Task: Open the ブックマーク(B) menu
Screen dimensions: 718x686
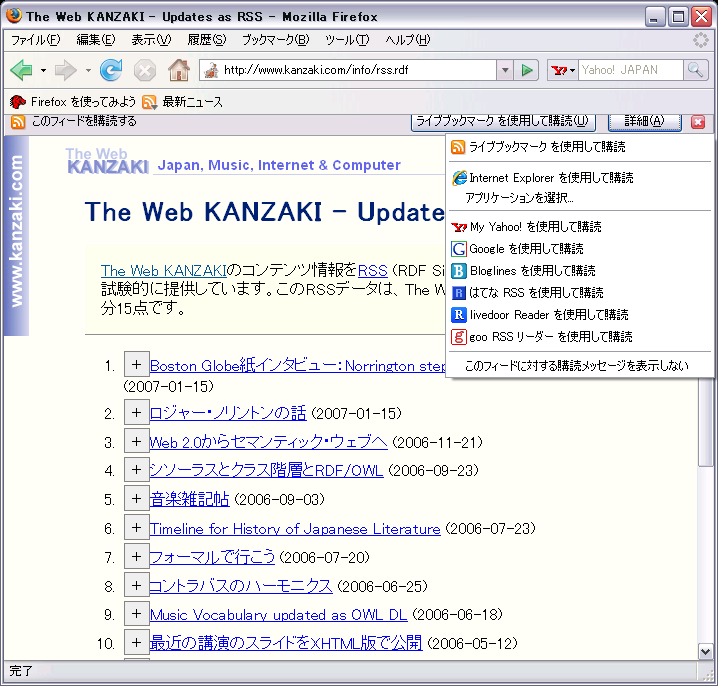Action: [x=276, y=40]
